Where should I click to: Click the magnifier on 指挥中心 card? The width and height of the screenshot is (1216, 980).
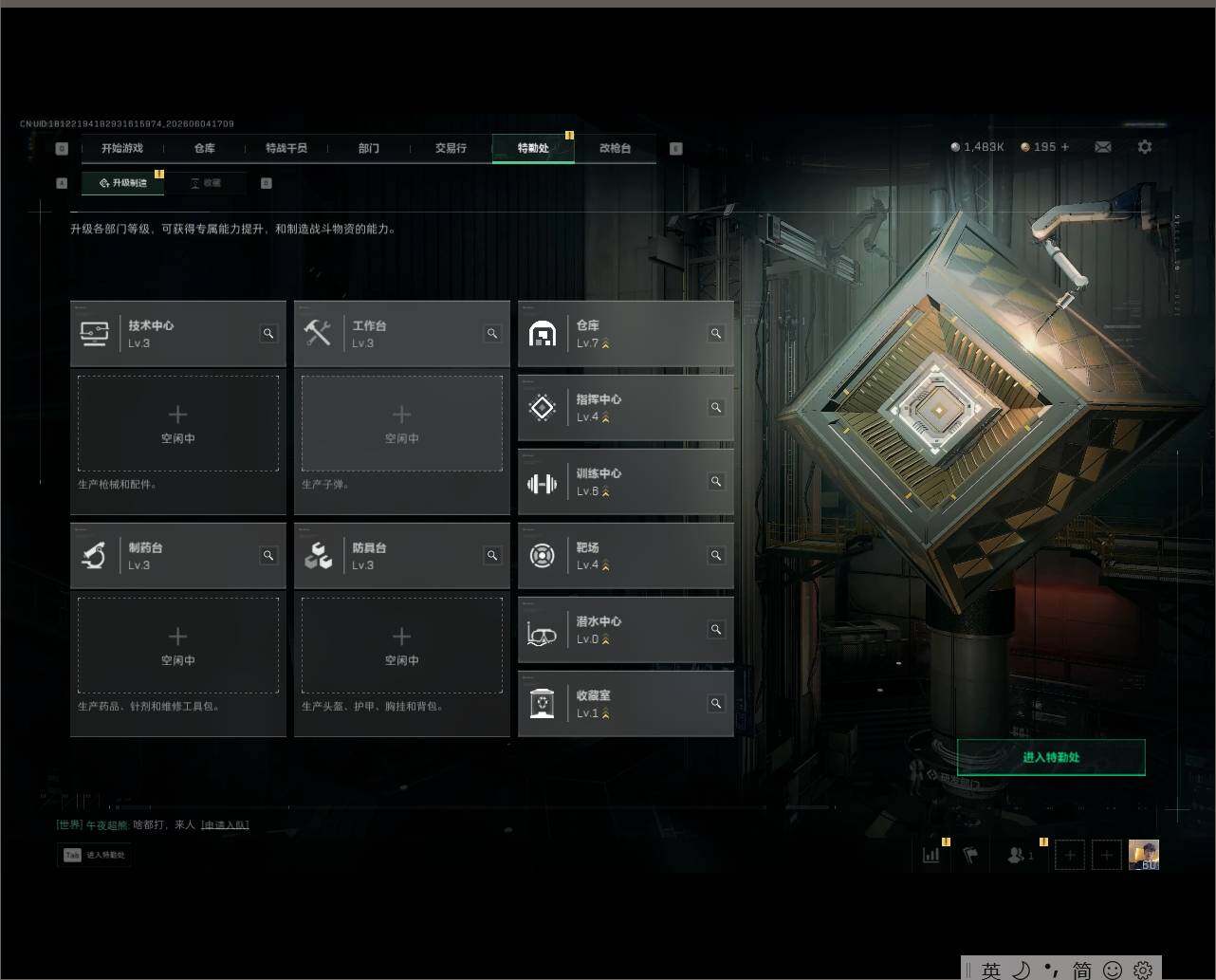click(x=716, y=407)
